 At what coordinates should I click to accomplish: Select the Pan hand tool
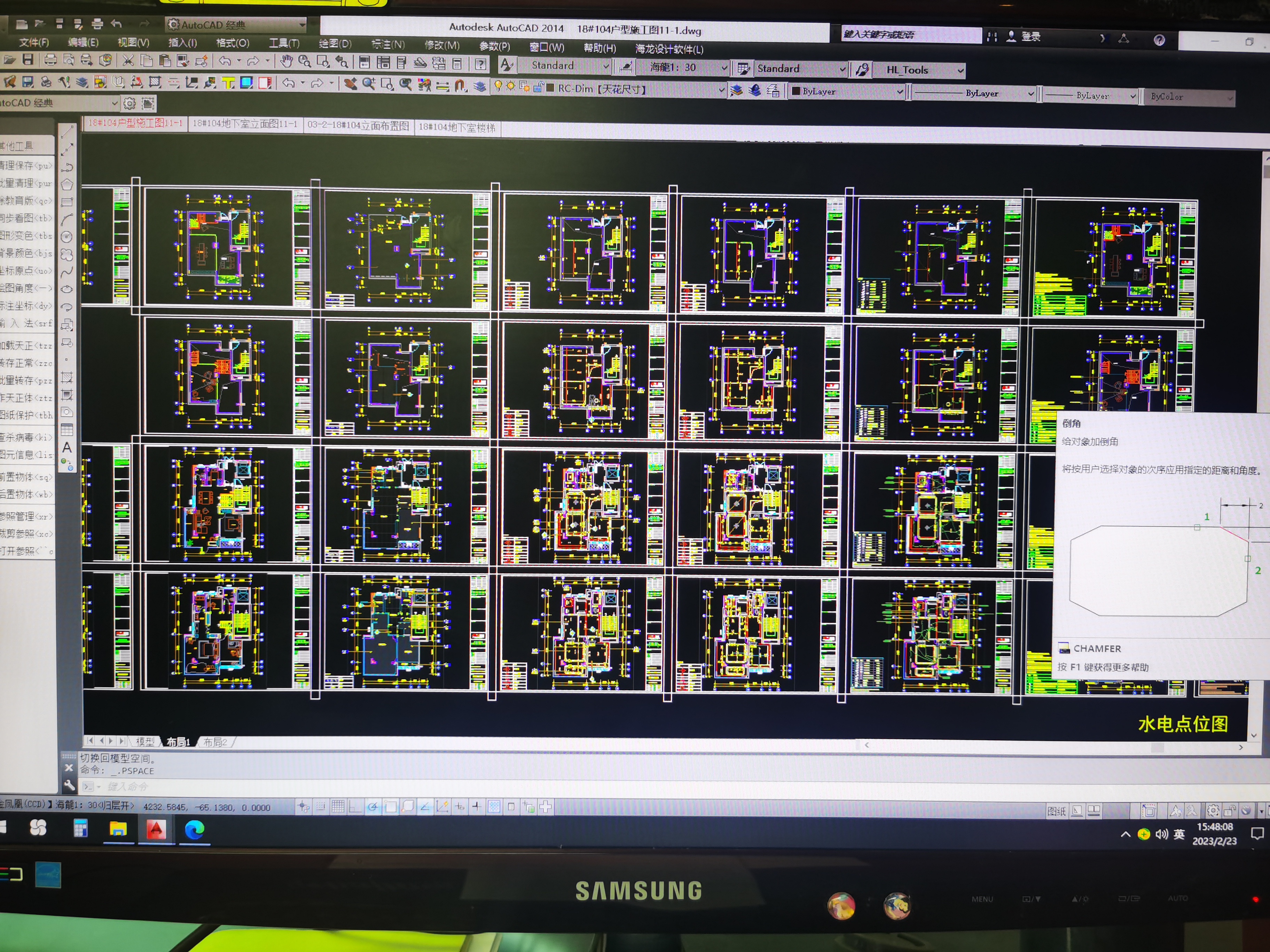point(286,61)
